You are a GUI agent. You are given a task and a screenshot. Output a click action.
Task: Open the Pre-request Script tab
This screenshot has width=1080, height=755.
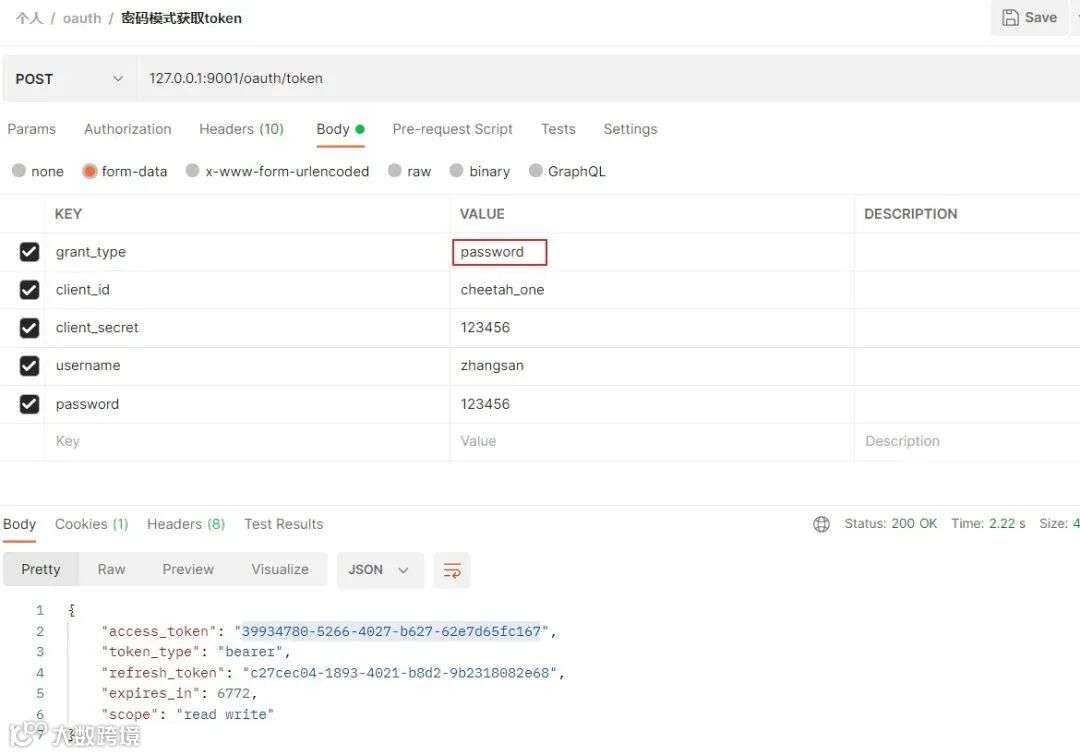(453, 129)
